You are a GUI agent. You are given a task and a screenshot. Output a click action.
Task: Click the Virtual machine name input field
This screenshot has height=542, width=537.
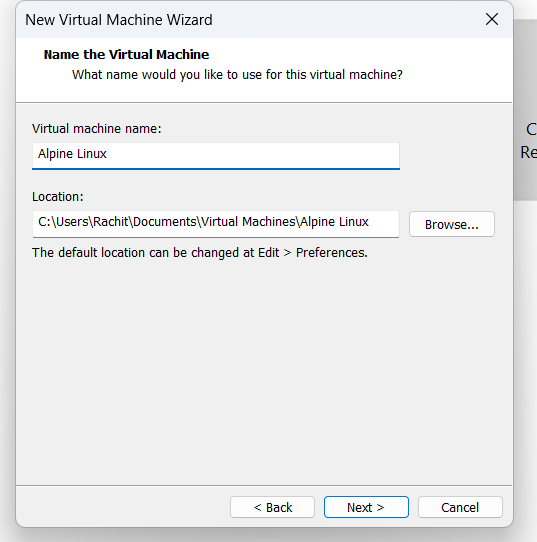[x=216, y=156]
